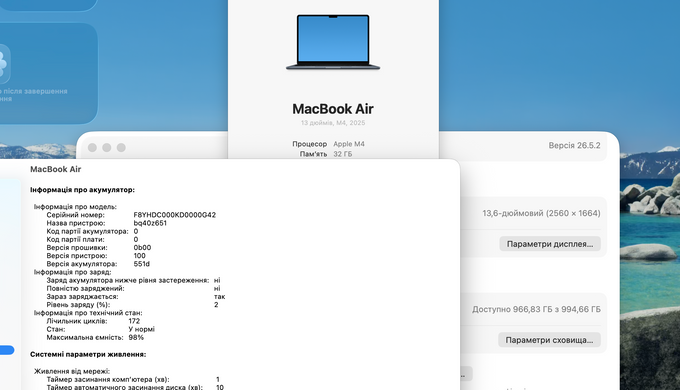
Task: Select charging status value 'так'
Action: pyautogui.click(x=219, y=297)
